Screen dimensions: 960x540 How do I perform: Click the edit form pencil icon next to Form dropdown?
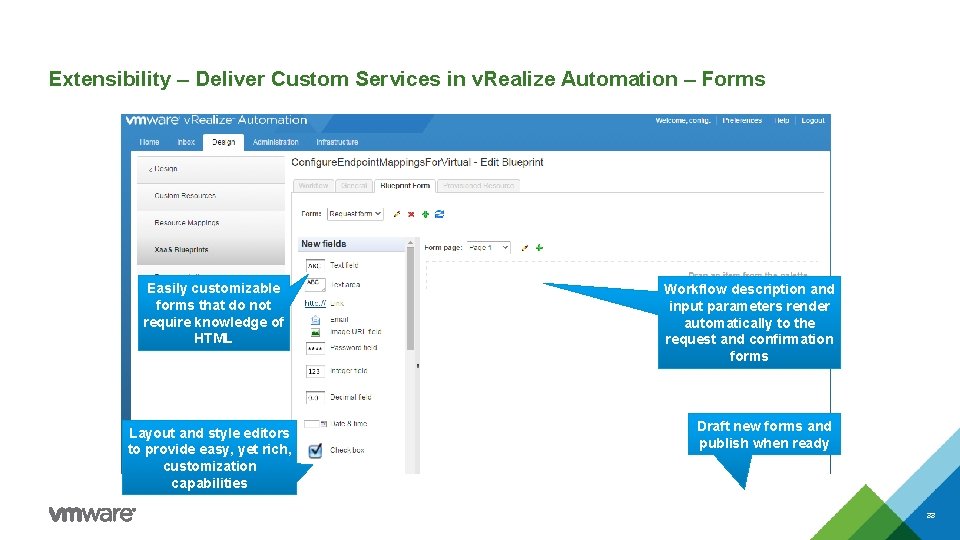397,214
